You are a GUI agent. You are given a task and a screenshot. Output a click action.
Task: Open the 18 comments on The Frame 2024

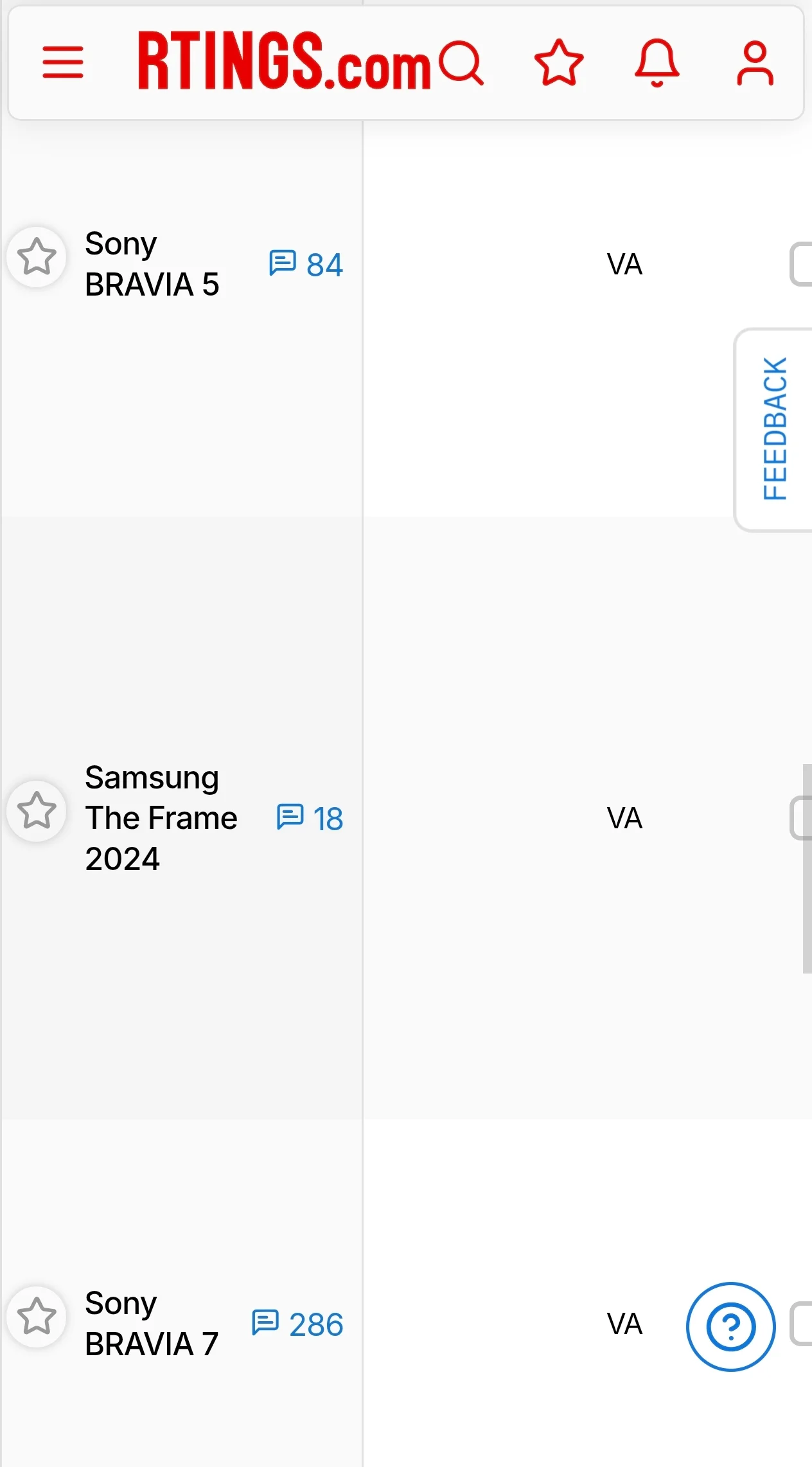point(310,818)
